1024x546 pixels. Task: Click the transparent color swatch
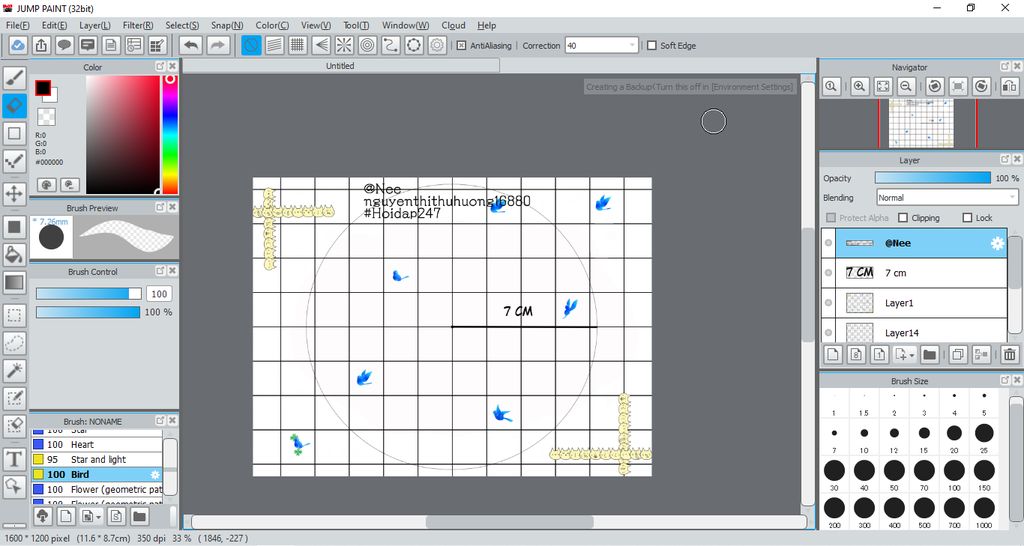pyautogui.click(x=46, y=117)
